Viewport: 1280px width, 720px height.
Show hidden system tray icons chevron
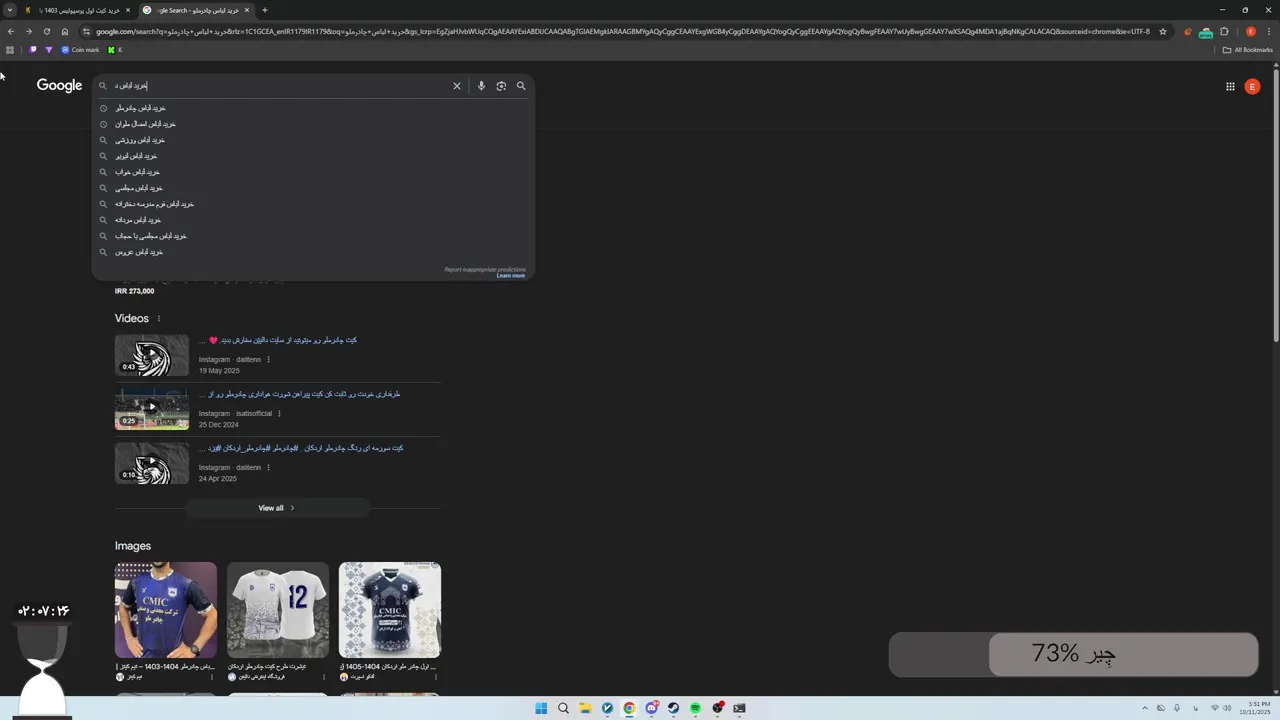tap(1145, 708)
